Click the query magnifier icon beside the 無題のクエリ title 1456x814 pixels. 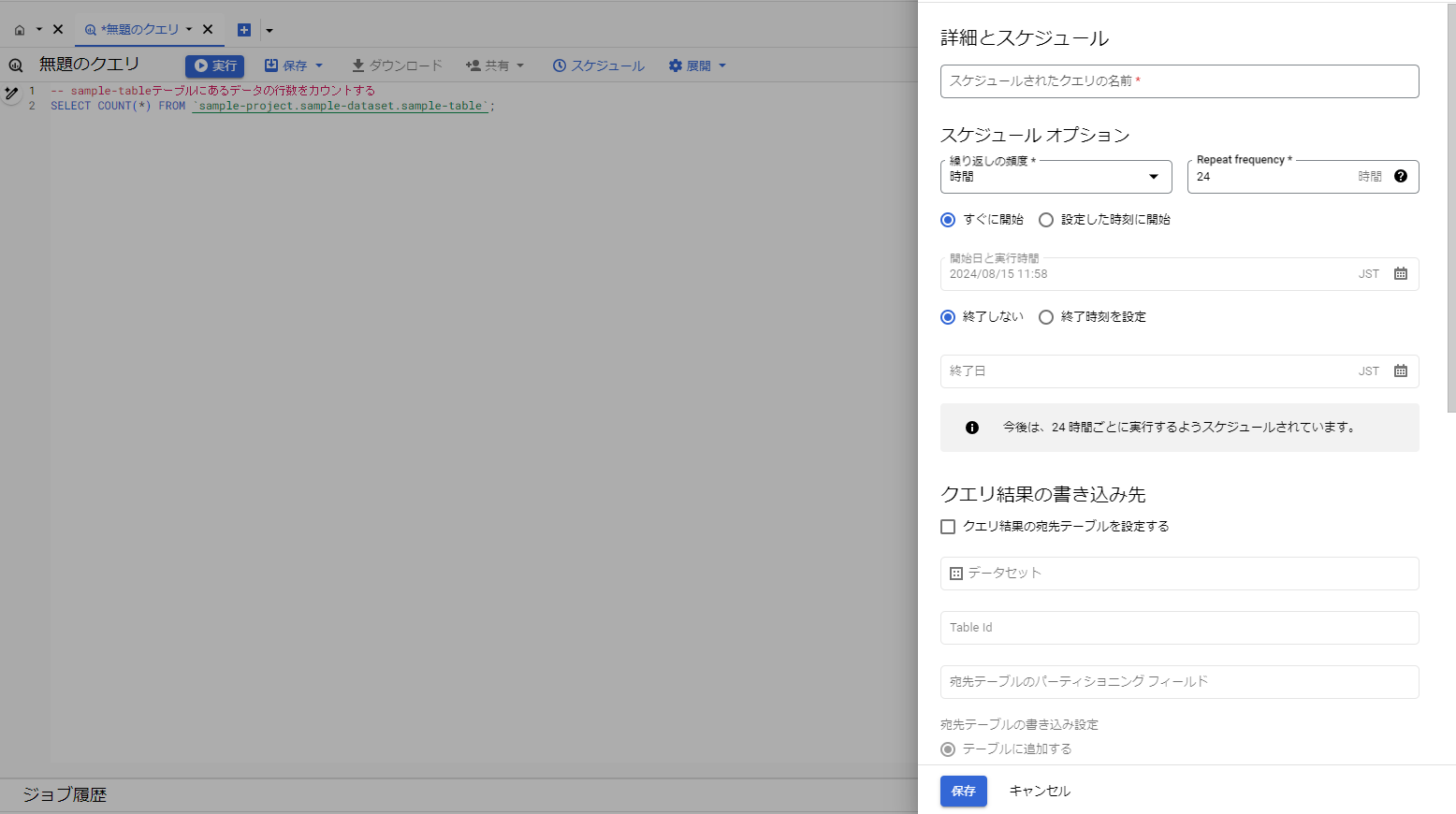point(16,65)
